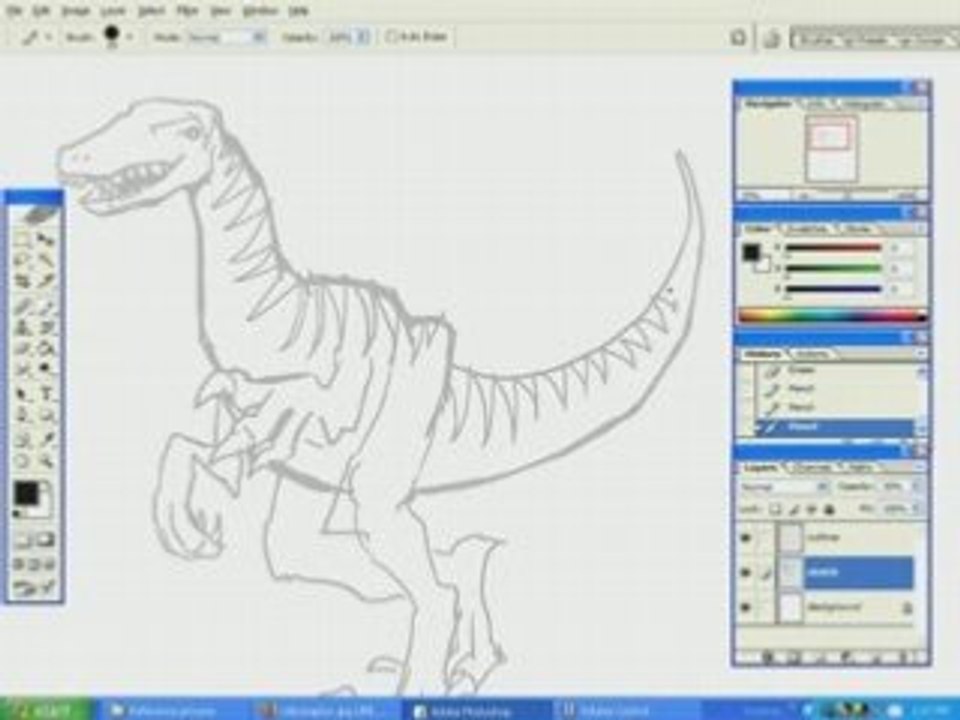960x720 pixels.
Task: Select the Move tool
Action: (46, 239)
